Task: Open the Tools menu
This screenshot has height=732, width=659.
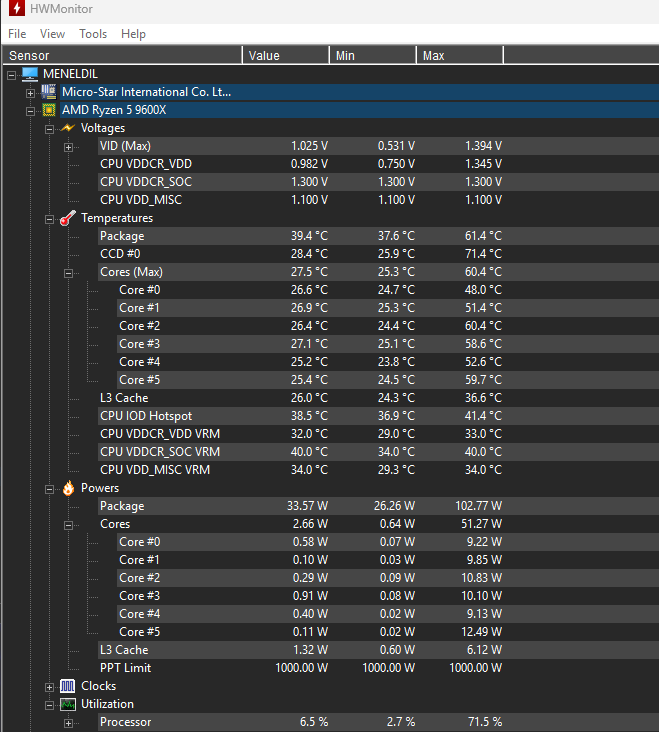Action: click(93, 34)
